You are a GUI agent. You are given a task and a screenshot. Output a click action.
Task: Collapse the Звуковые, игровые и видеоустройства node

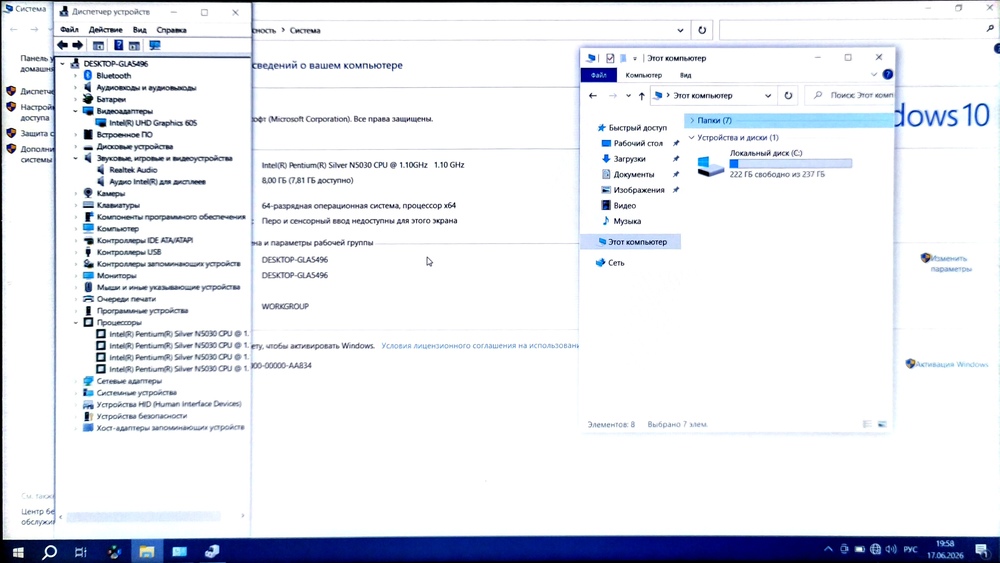75,158
